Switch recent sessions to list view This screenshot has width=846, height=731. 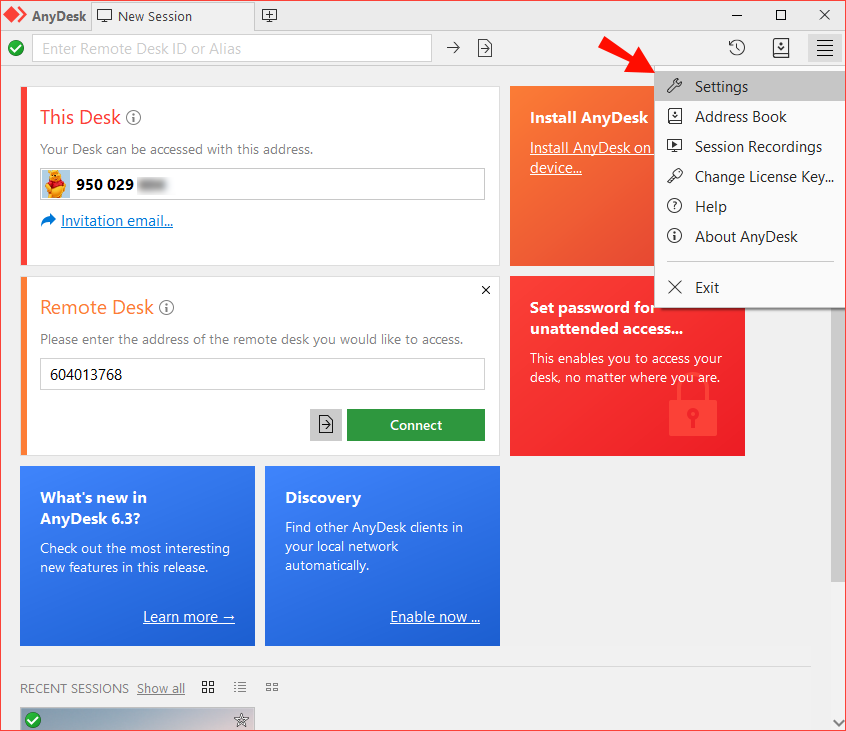[240, 687]
